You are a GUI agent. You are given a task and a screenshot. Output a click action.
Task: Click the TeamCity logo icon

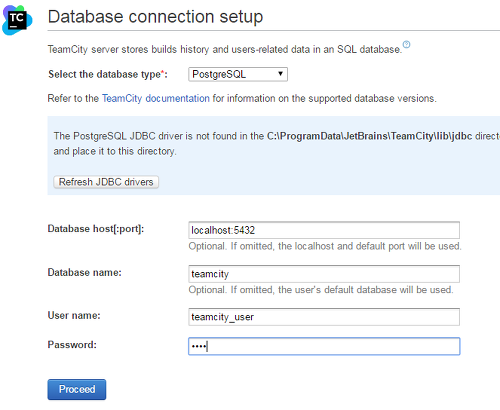pyautogui.click(x=17, y=20)
